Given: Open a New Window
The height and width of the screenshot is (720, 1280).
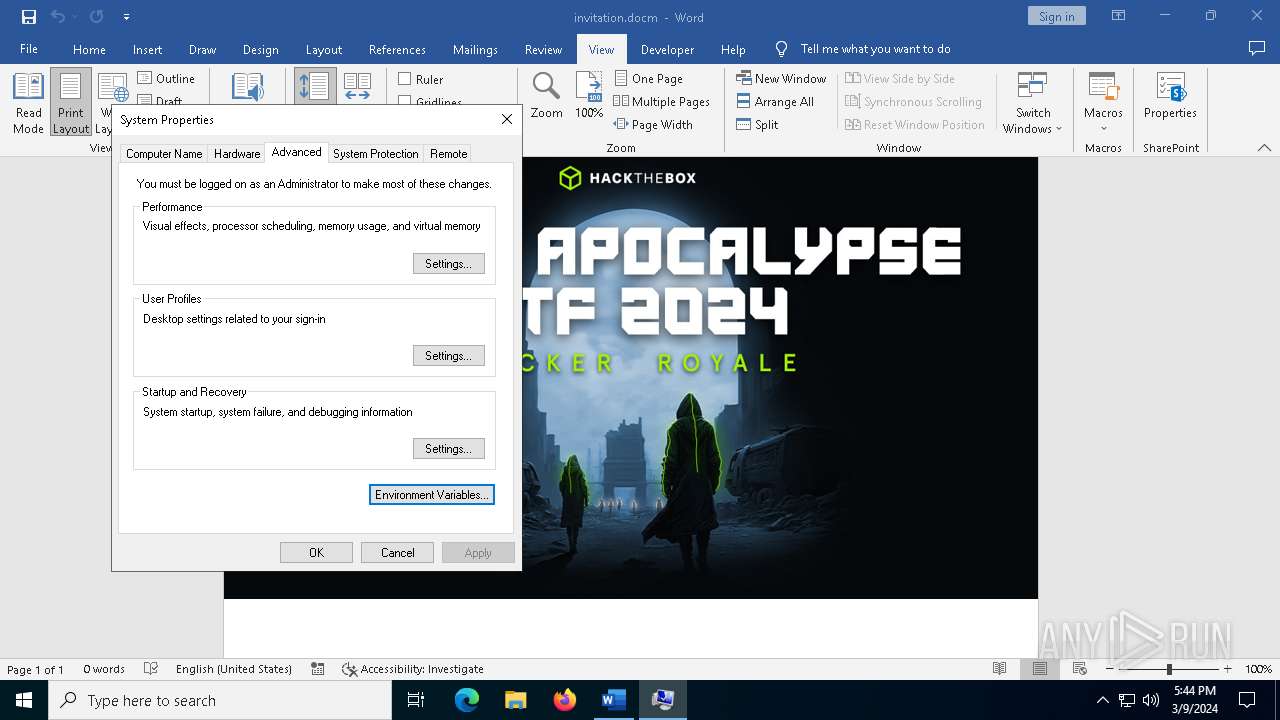Looking at the screenshot, I should [781, 78].
